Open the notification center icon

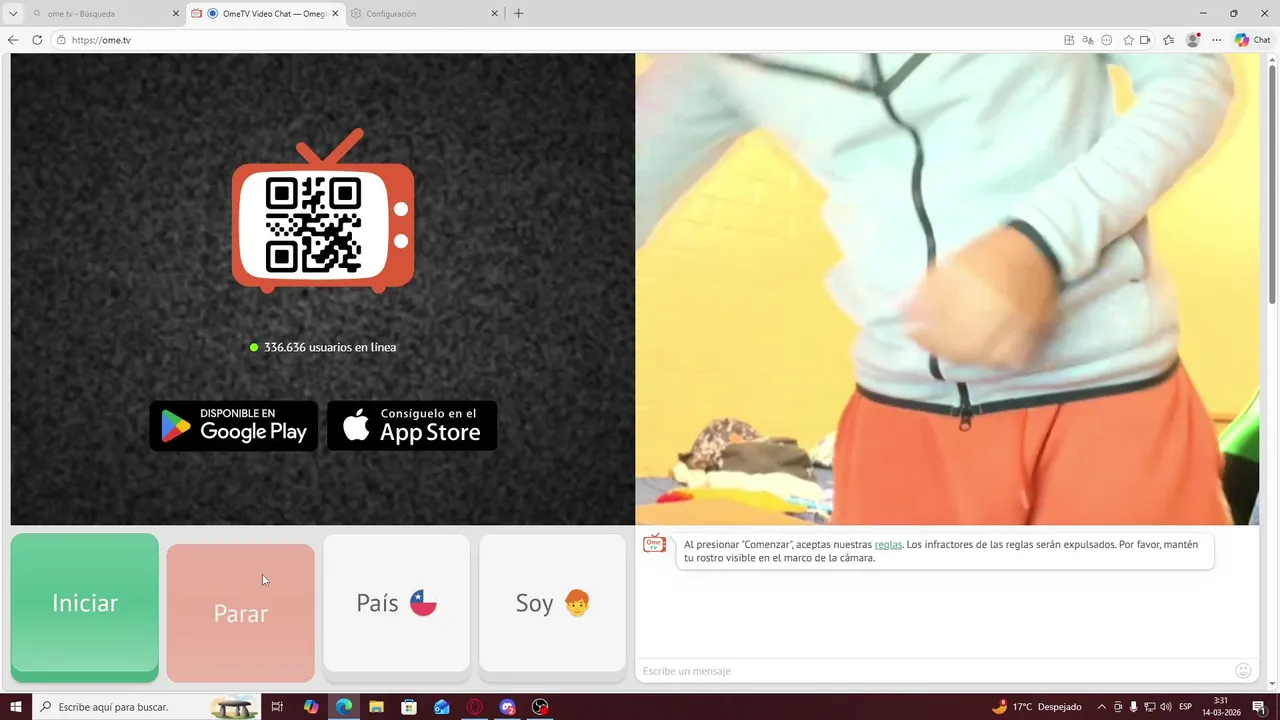click(x=1259, y=707)
